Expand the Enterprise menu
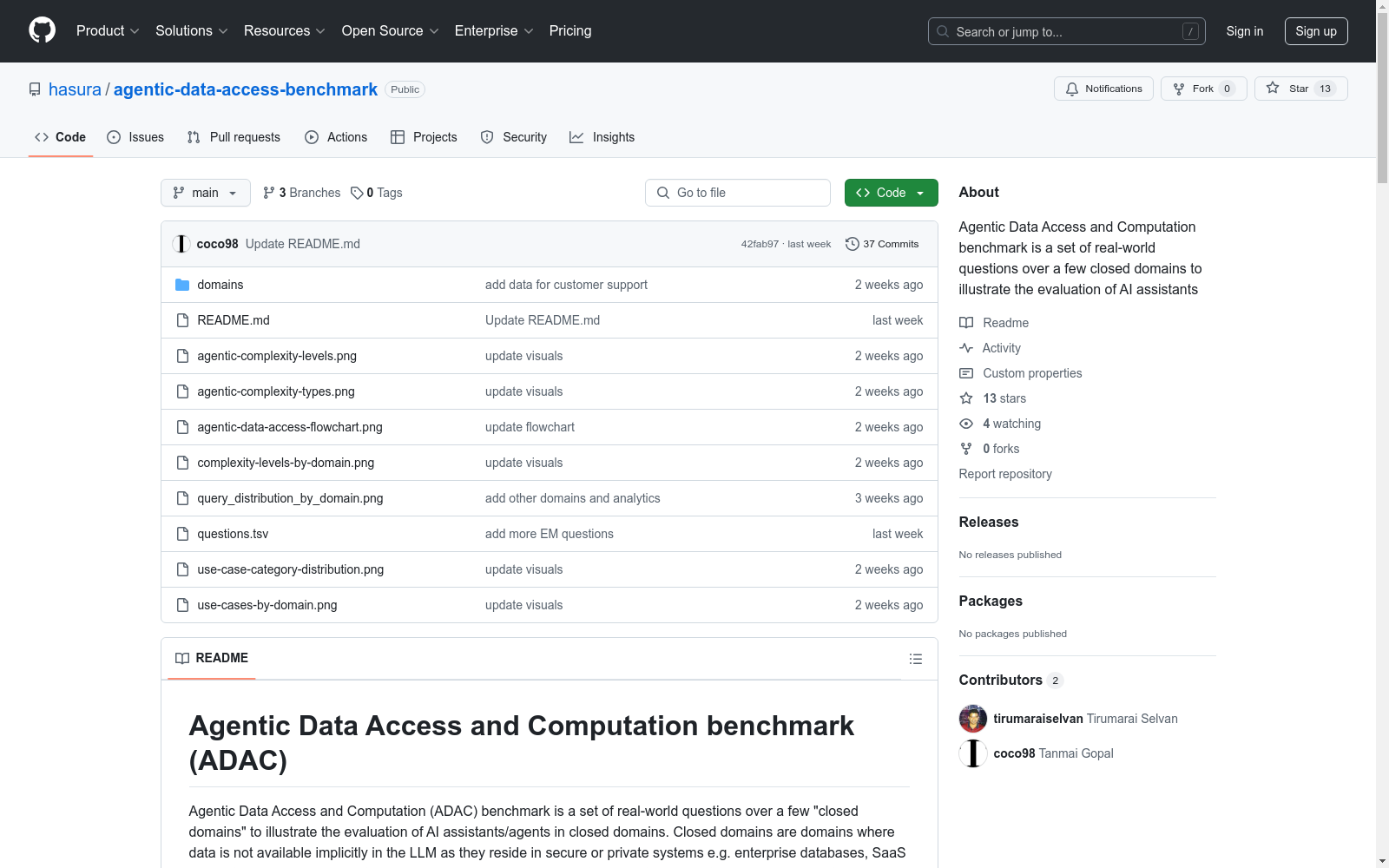1389x868 pixels. coord(494,31)
